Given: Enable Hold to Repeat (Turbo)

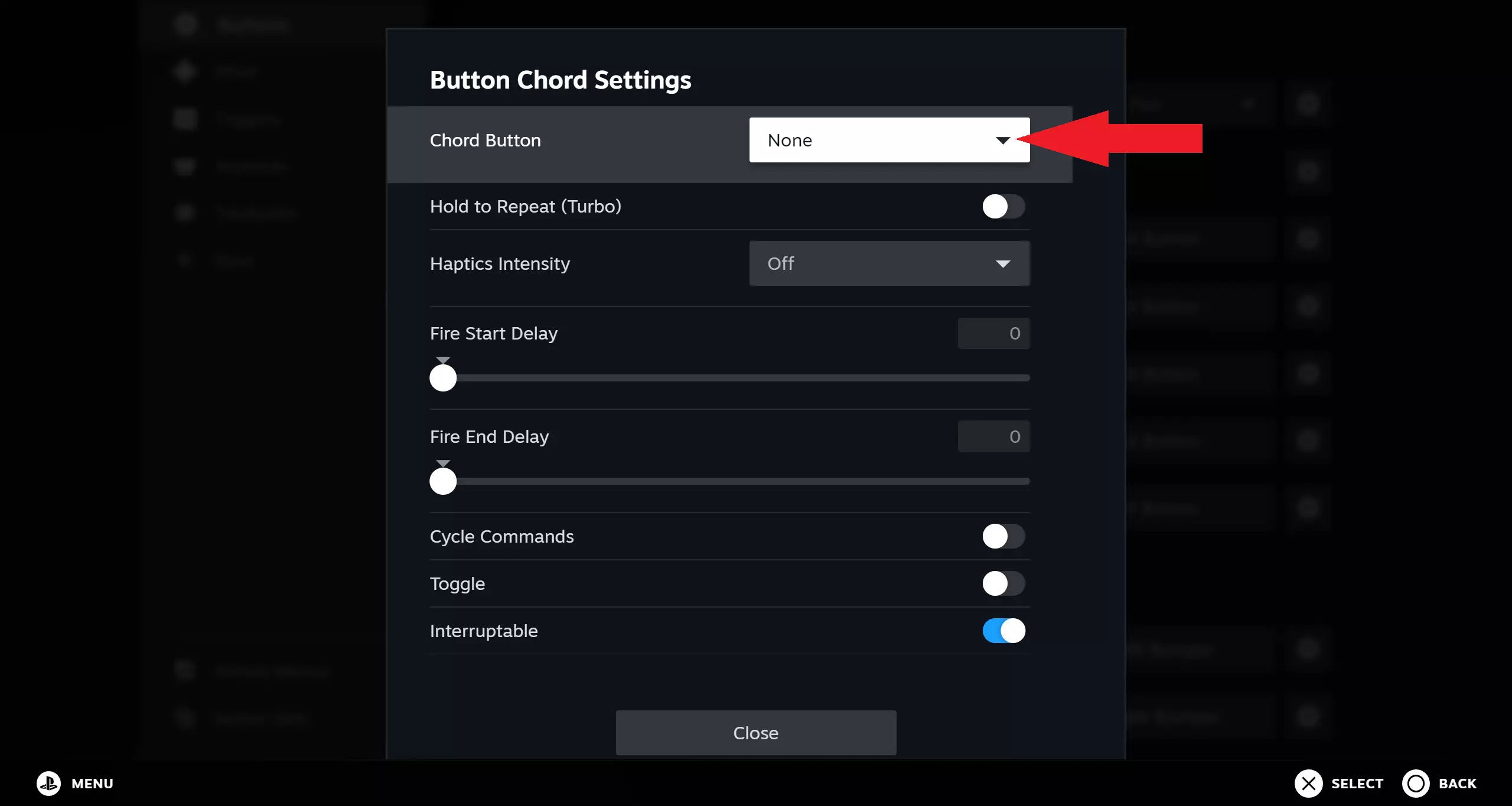Looking at the screenshot, I should tap(1003, 207).
